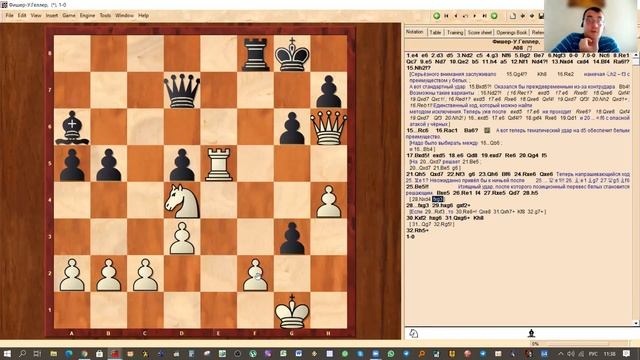Step back one move with left arrow
640x360 pixels.
point(456,16)
